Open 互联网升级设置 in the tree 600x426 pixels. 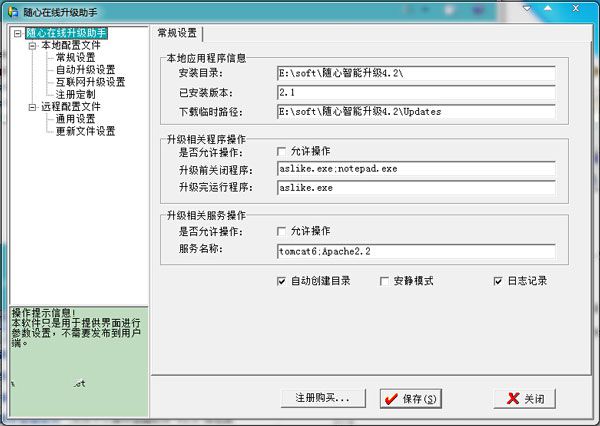[90, 82]
